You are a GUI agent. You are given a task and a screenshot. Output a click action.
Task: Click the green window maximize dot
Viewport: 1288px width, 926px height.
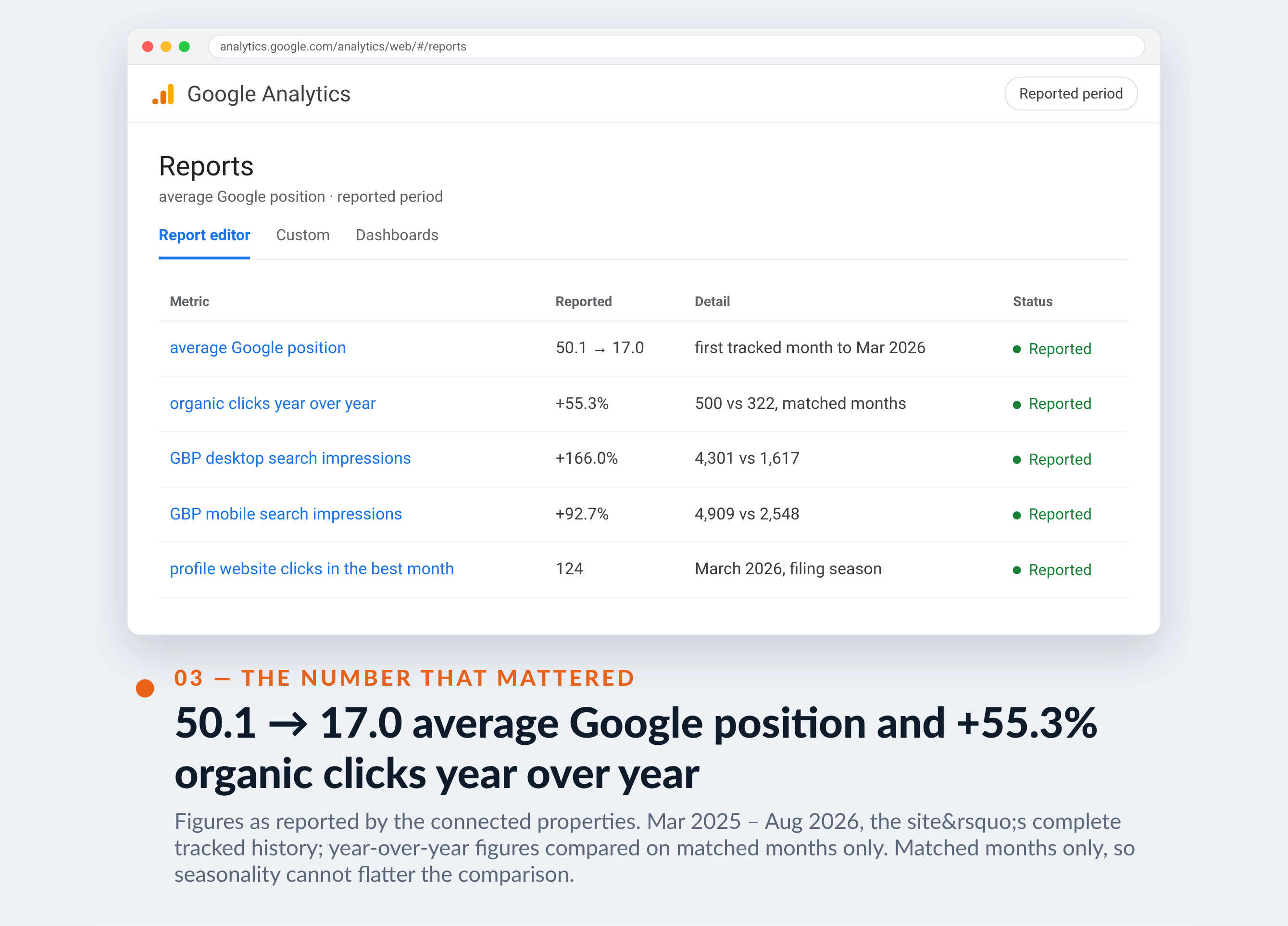coord(184,47)
